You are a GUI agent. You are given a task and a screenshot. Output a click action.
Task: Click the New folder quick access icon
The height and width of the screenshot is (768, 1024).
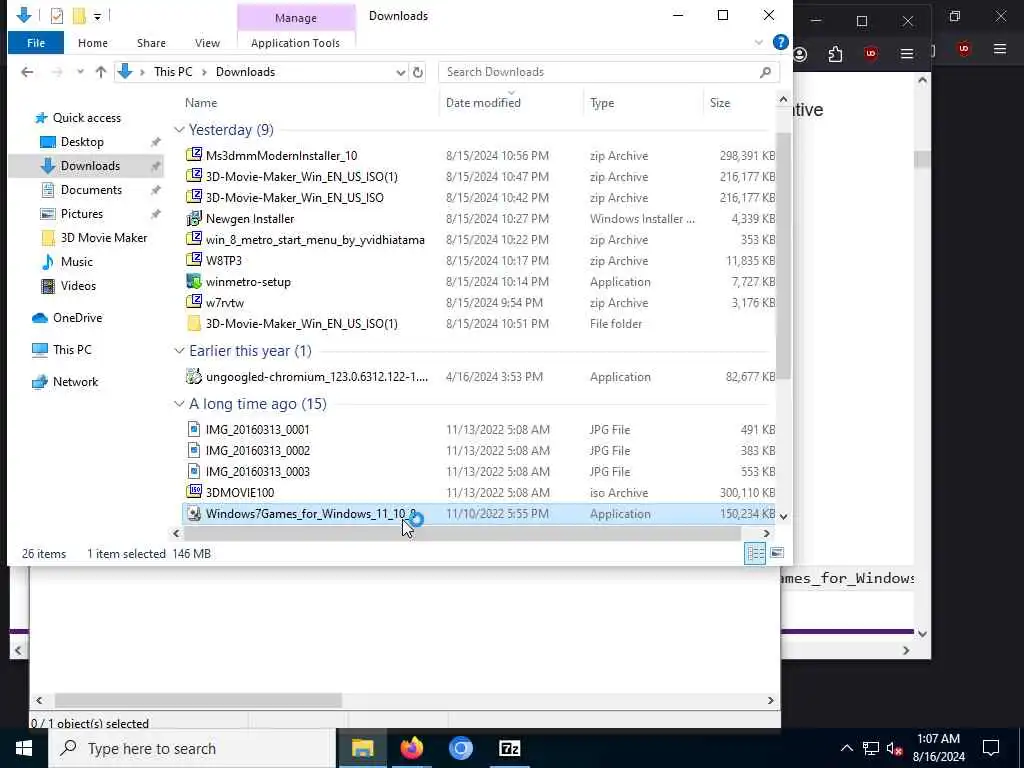[x=79, y=16]
